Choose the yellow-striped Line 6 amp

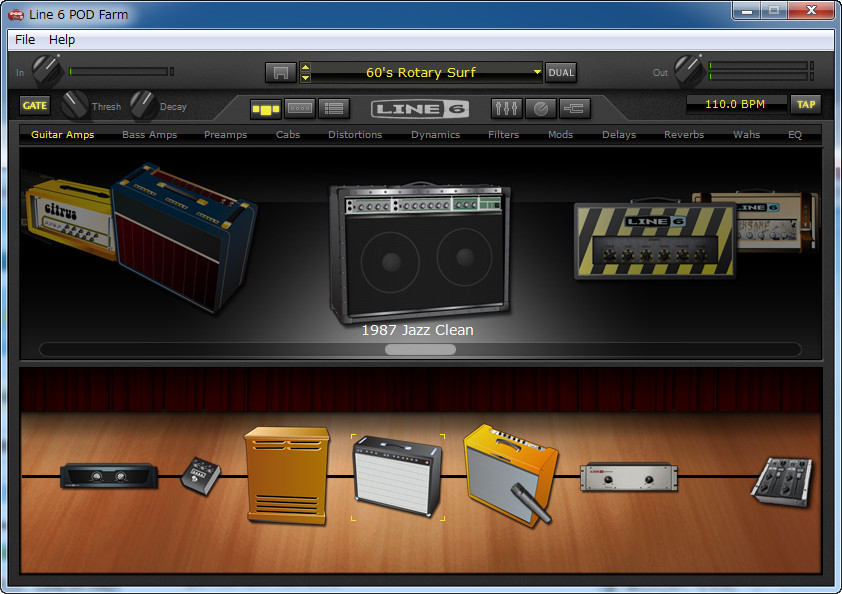point(655,241)
